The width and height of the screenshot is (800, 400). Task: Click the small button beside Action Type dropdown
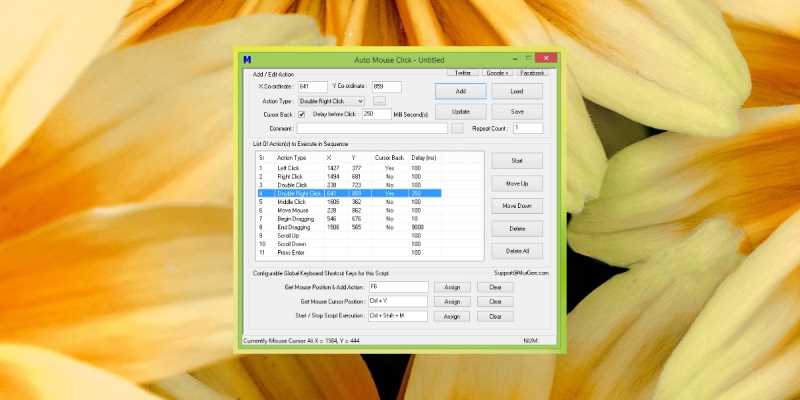click(380, 101)
